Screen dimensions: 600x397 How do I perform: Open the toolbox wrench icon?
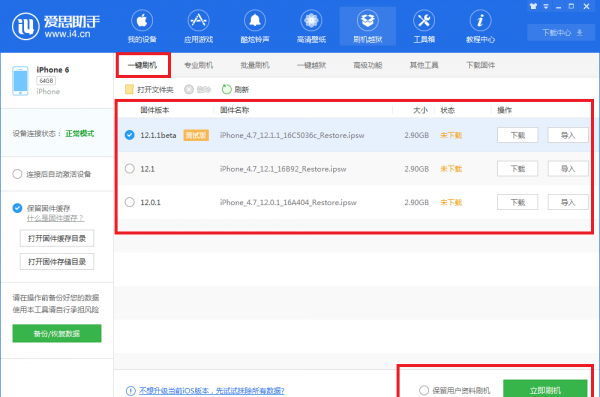424,20
